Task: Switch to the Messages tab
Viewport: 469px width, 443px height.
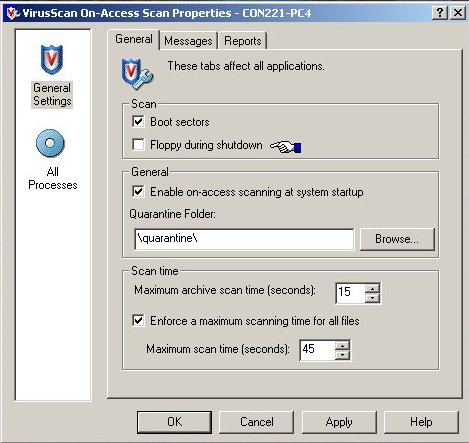Action: coord(188,41)
